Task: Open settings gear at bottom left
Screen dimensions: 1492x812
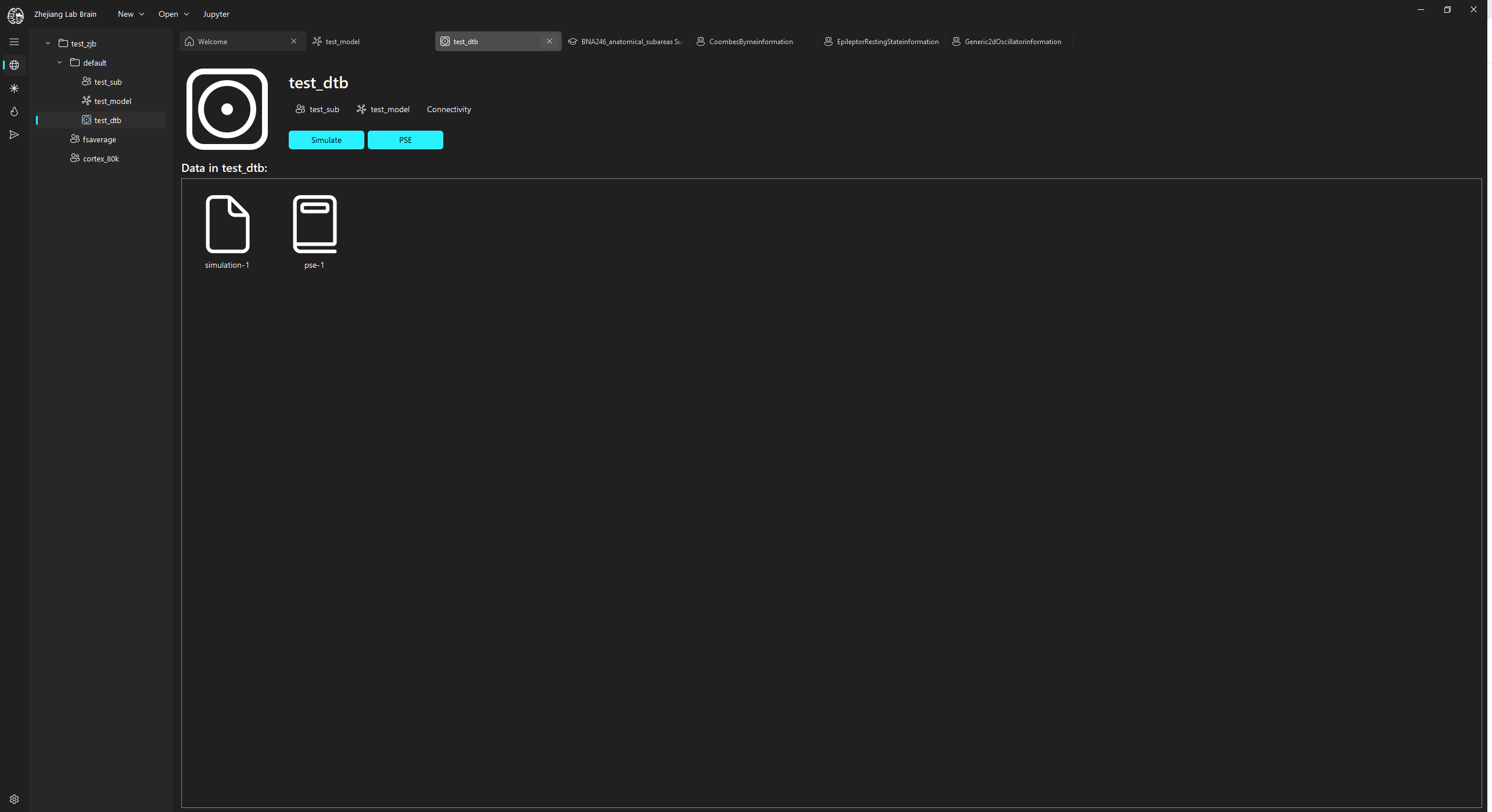Action: point(14,799)
